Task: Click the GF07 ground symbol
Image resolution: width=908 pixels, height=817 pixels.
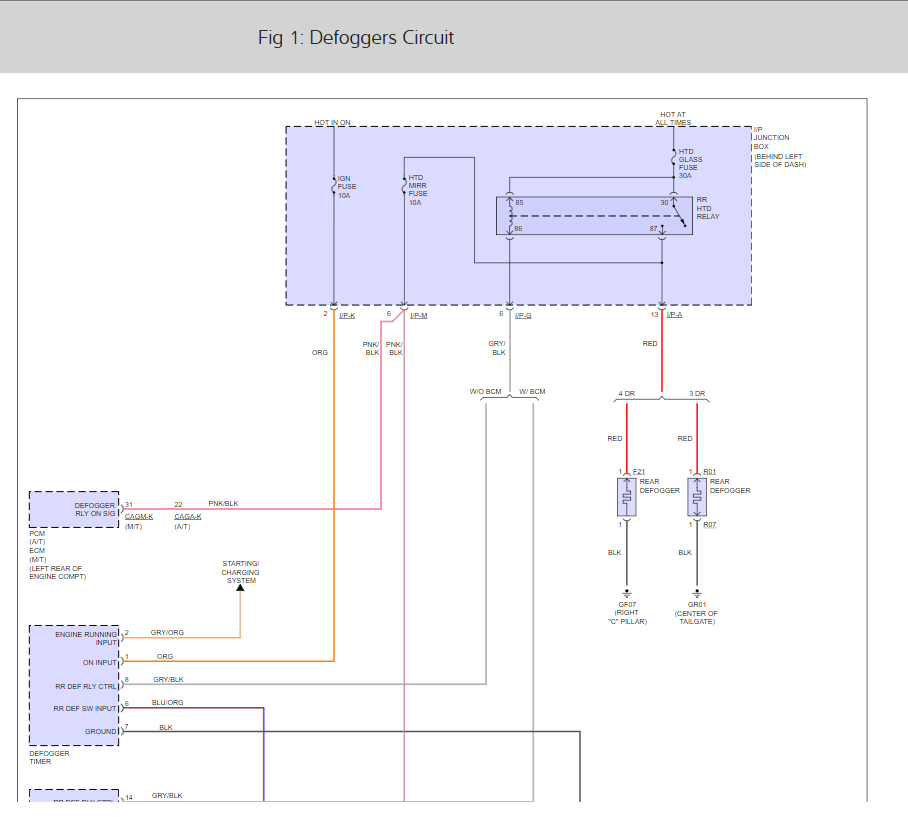Action: tap(627, 593)
